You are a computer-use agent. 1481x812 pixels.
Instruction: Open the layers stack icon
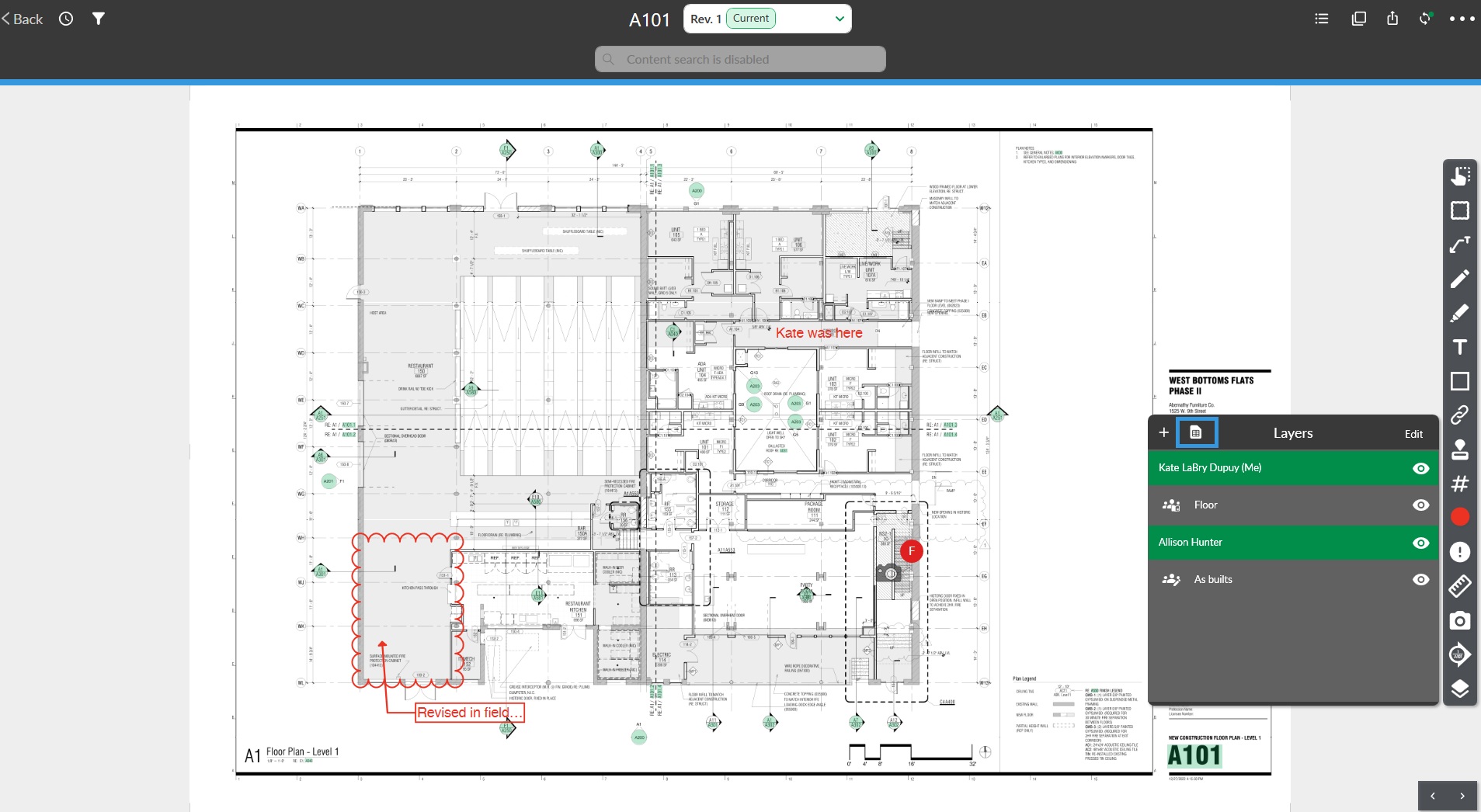(1459, 689)
